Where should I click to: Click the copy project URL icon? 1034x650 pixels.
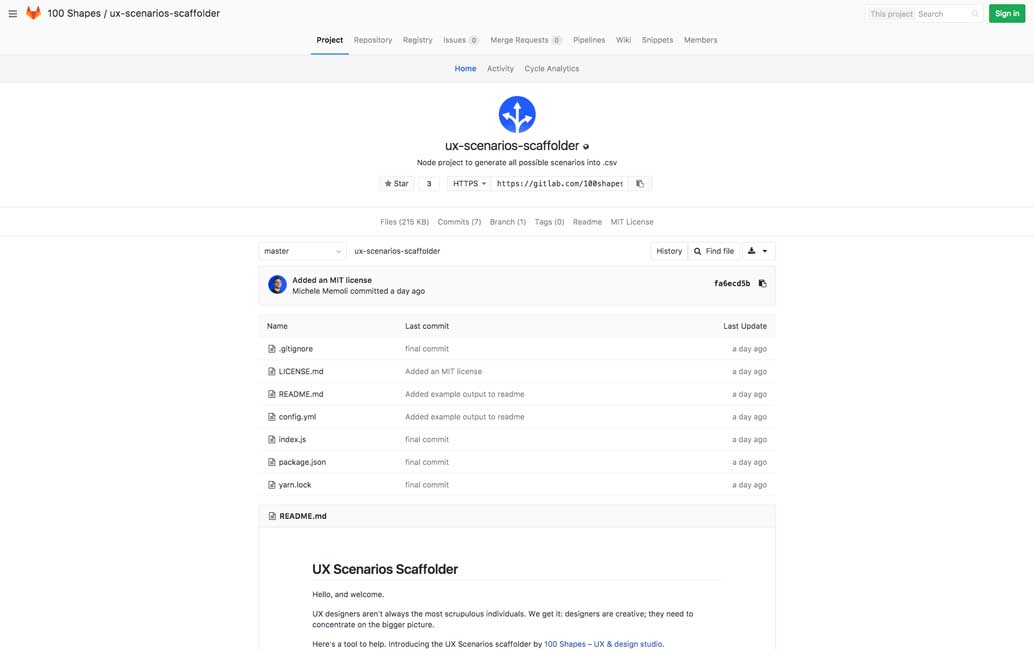640,184
